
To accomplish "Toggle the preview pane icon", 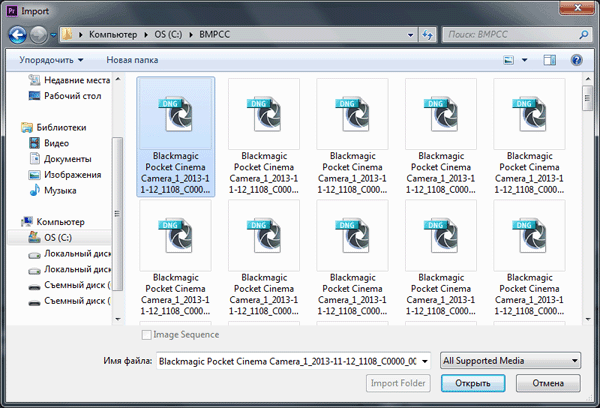I will pyautogui.click(x=549, y=60).
